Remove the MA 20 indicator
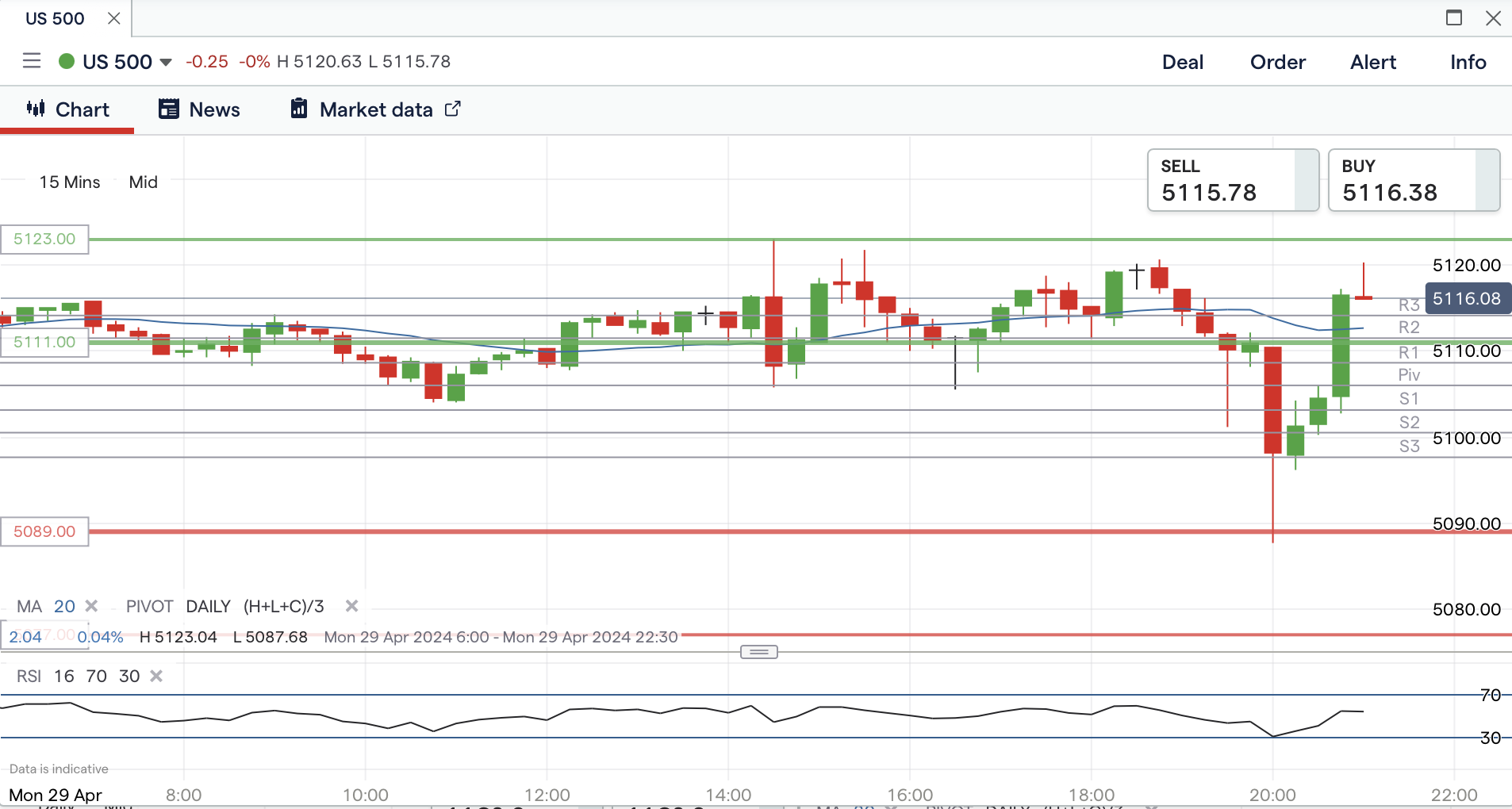 (91, 606)
